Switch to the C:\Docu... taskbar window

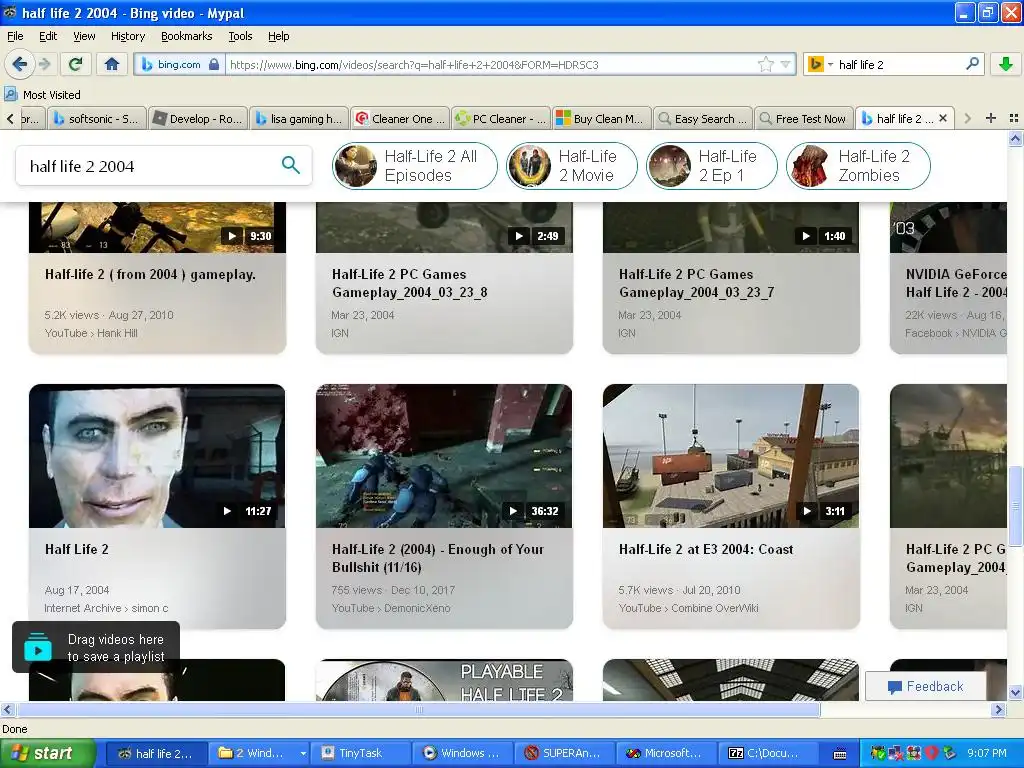767,753
